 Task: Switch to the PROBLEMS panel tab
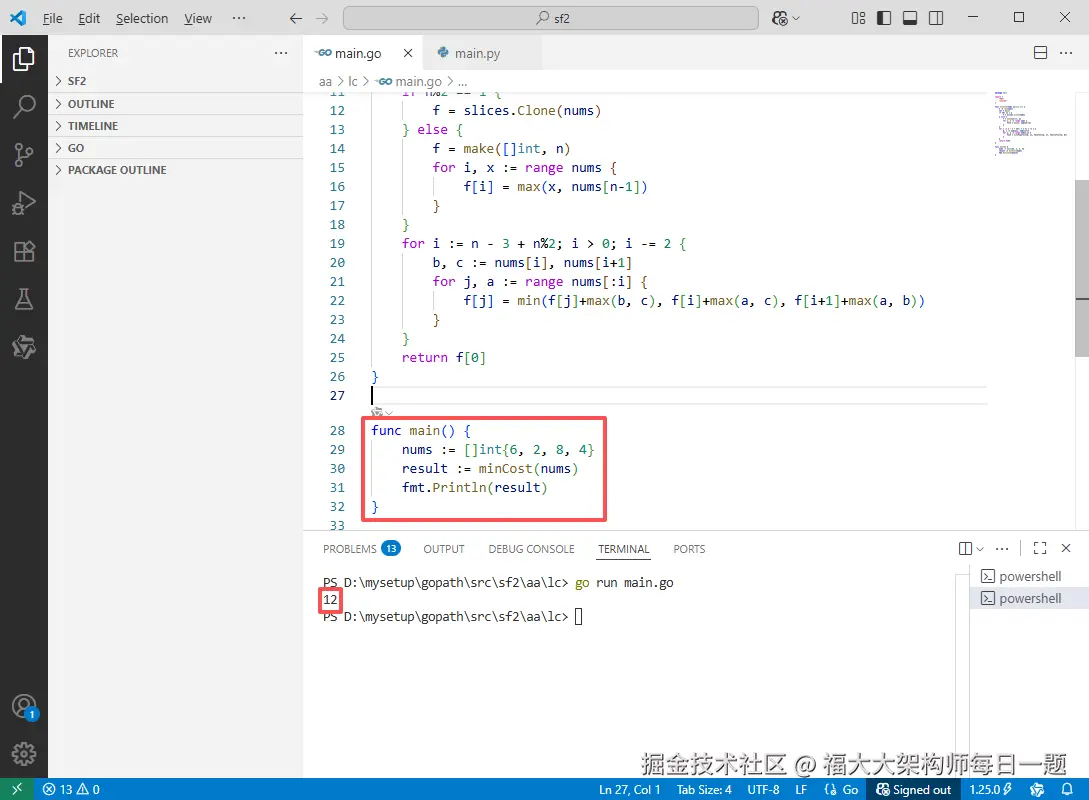[361, 549]
